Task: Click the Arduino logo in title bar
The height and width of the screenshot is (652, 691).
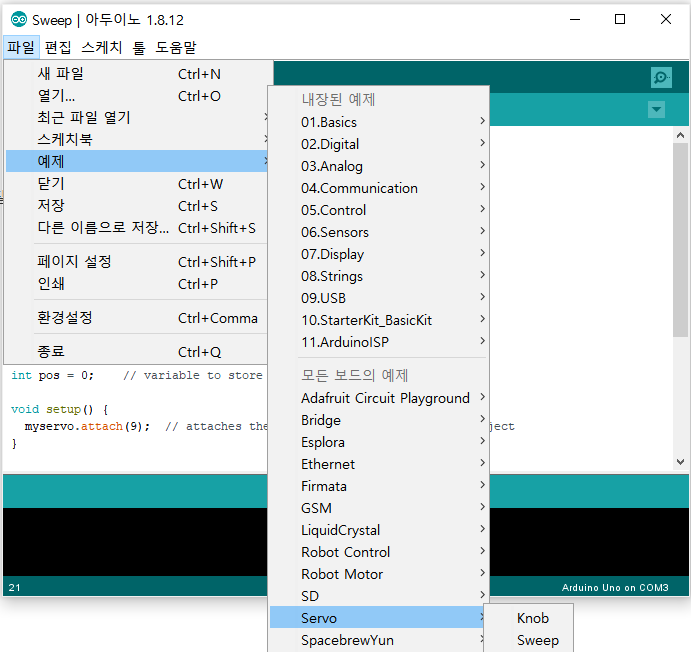Action: tap(19, 19)
